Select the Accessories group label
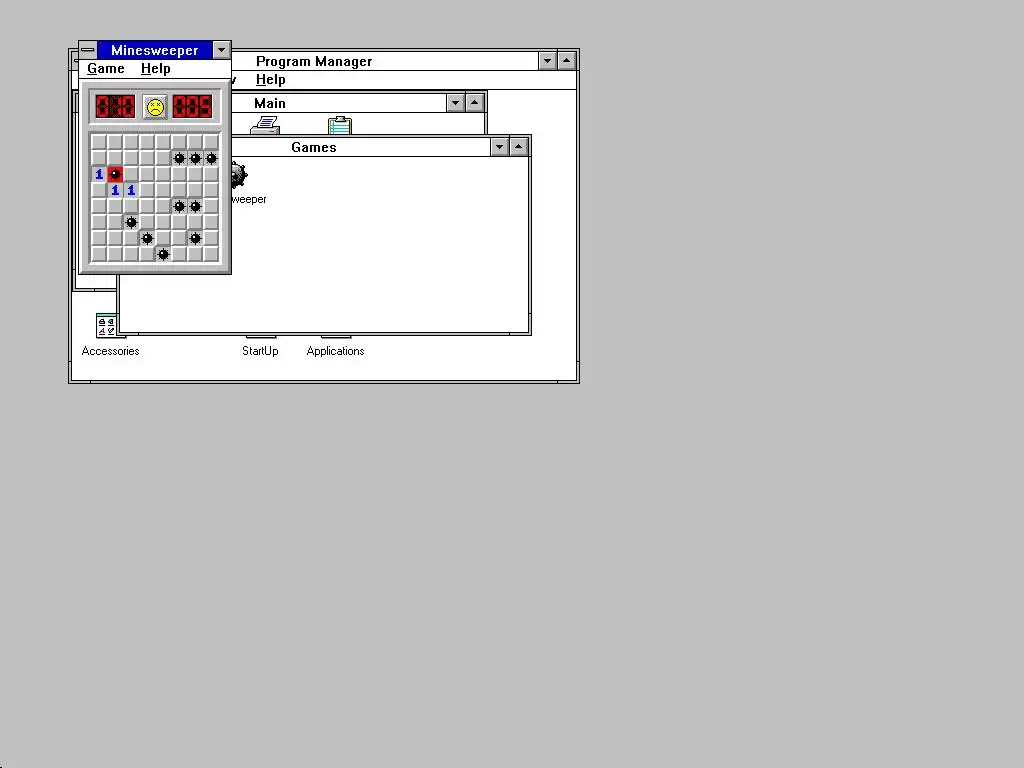This screenshot has height=768, width=1024. [110, 351]
